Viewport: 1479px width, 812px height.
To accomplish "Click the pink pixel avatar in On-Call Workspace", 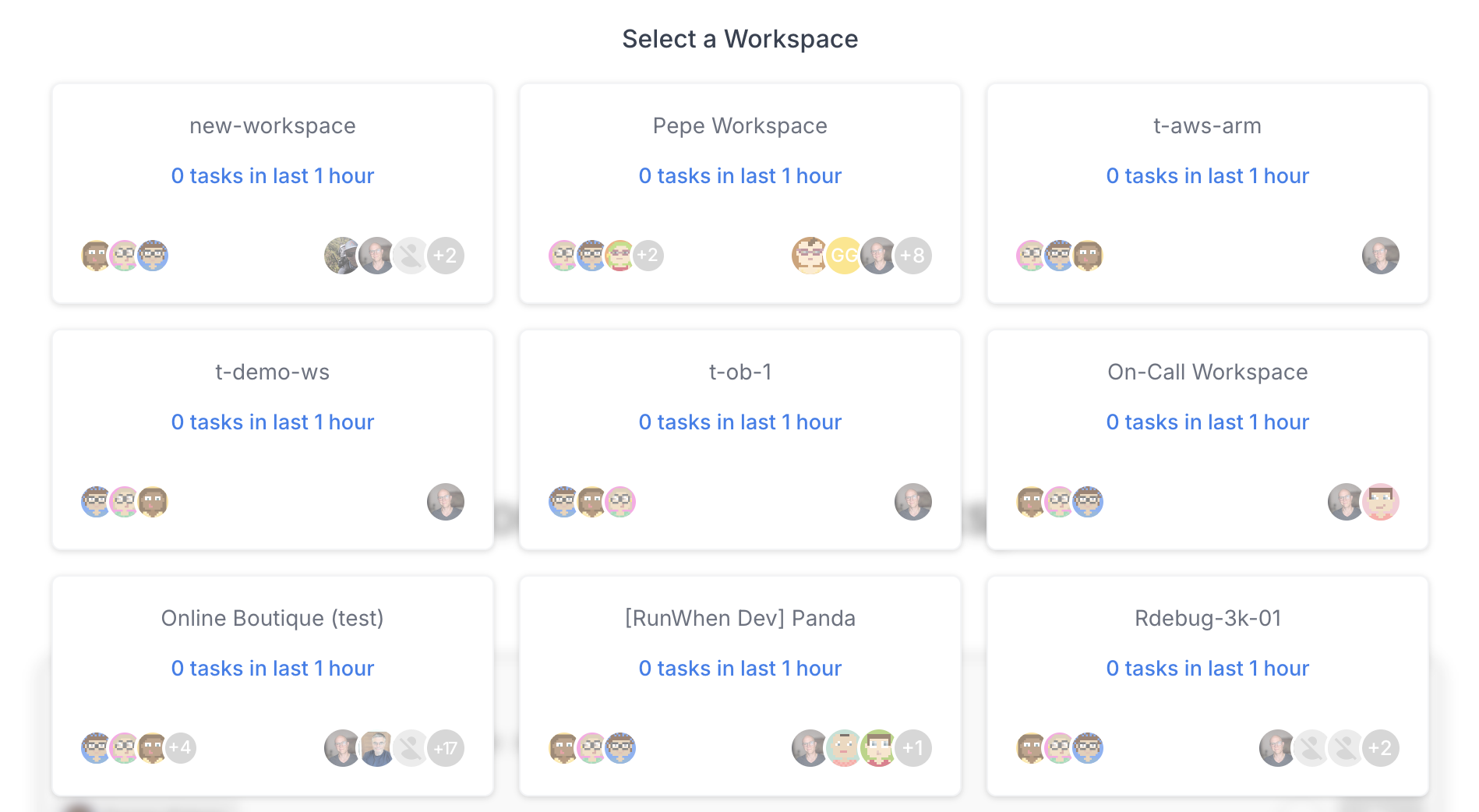I will pos(1380,502).
